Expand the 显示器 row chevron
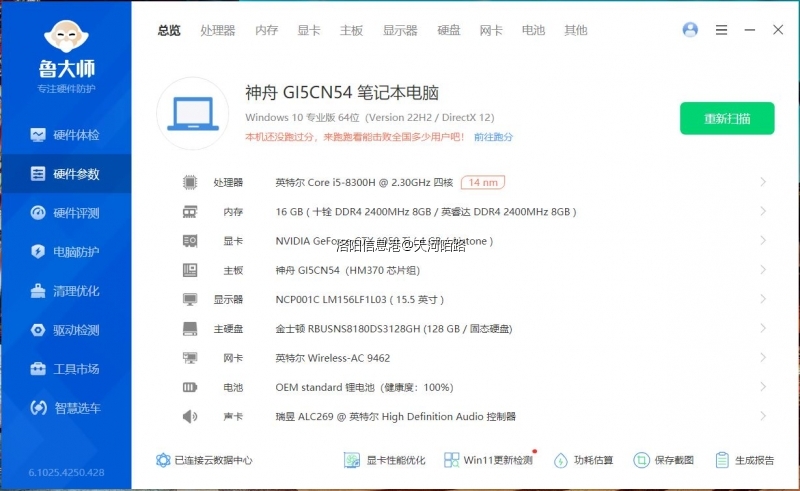 (x=763, y=299)
